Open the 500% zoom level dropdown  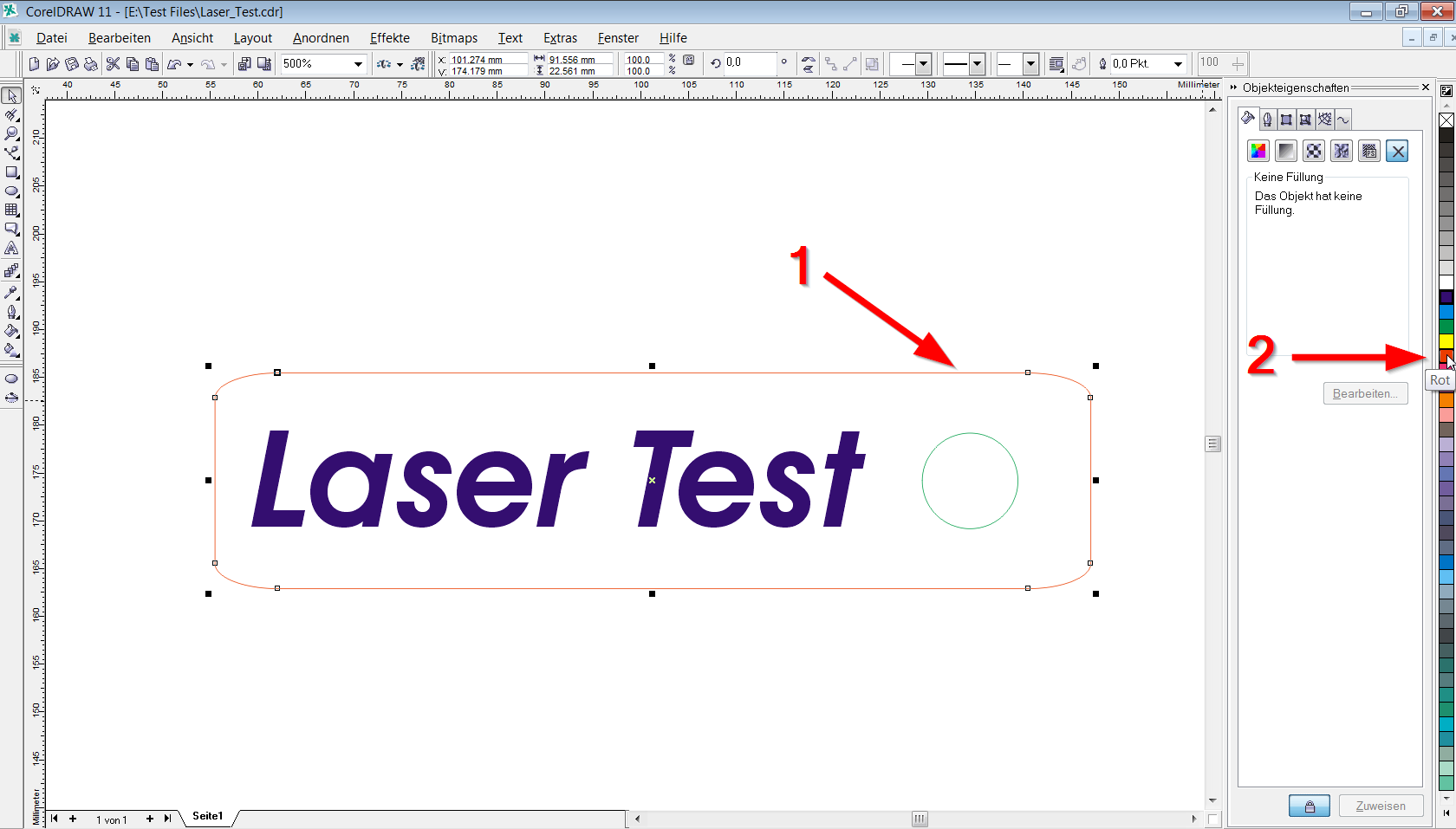[x=358, y=64]
